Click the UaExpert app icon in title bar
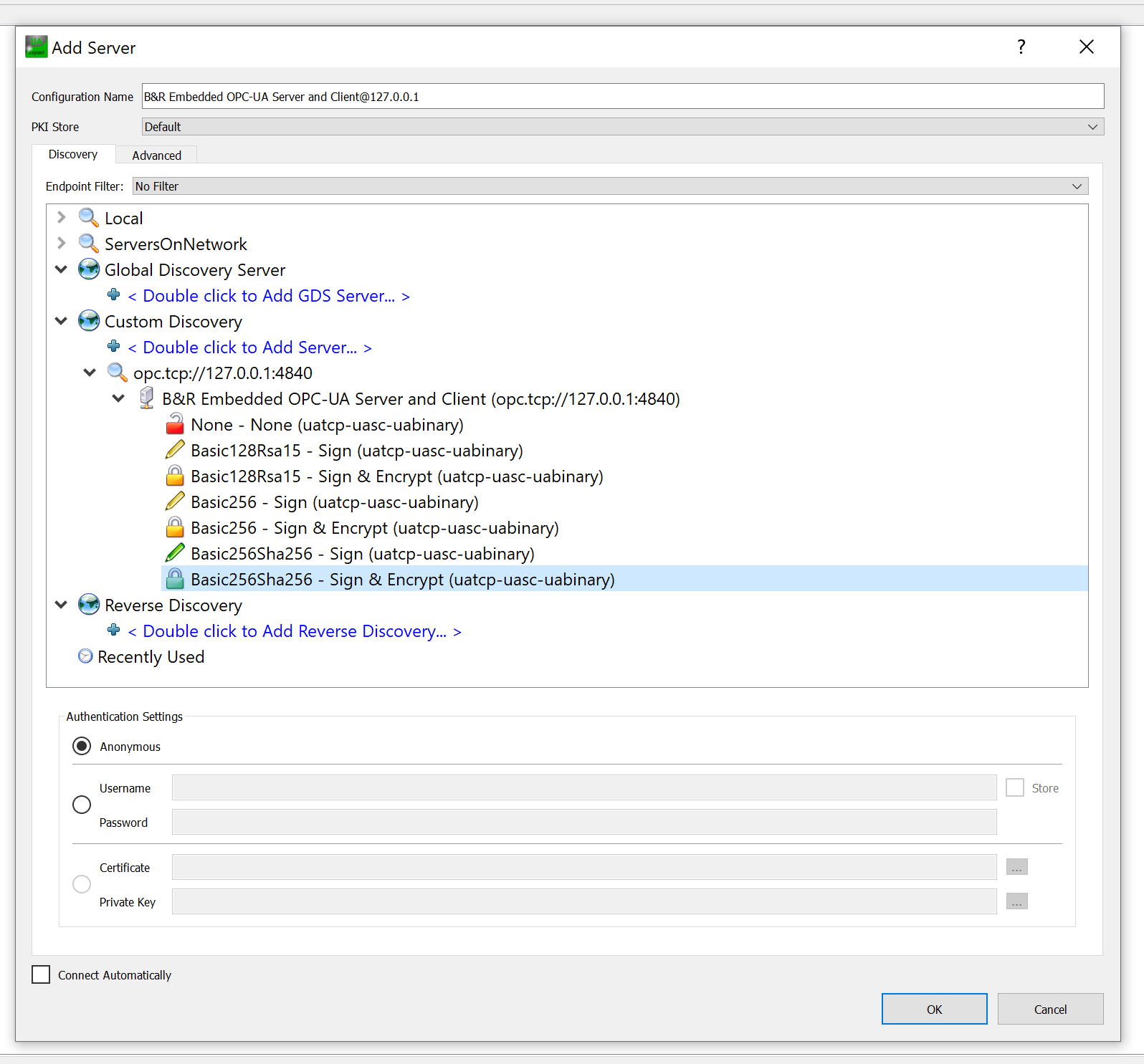This screenshot has height=1064, width=1144. 36,47
